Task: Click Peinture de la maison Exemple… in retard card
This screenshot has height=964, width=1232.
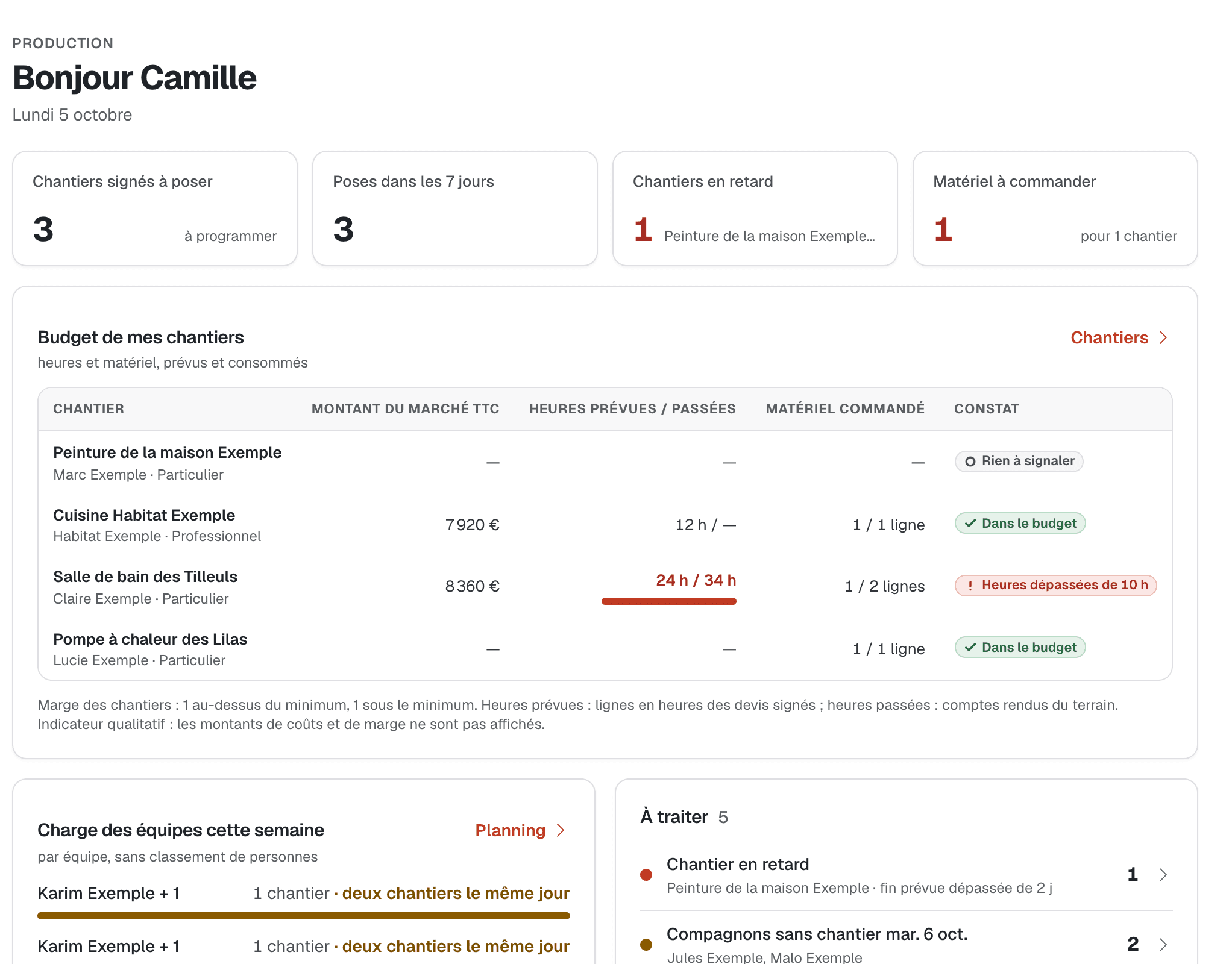Action: point(770,237)
